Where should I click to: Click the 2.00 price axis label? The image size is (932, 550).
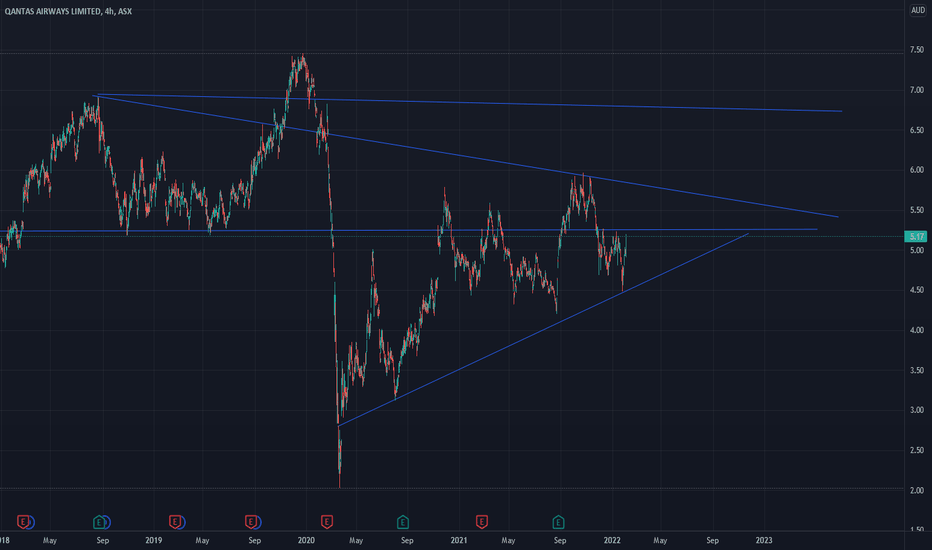click(x=917, y=491)
